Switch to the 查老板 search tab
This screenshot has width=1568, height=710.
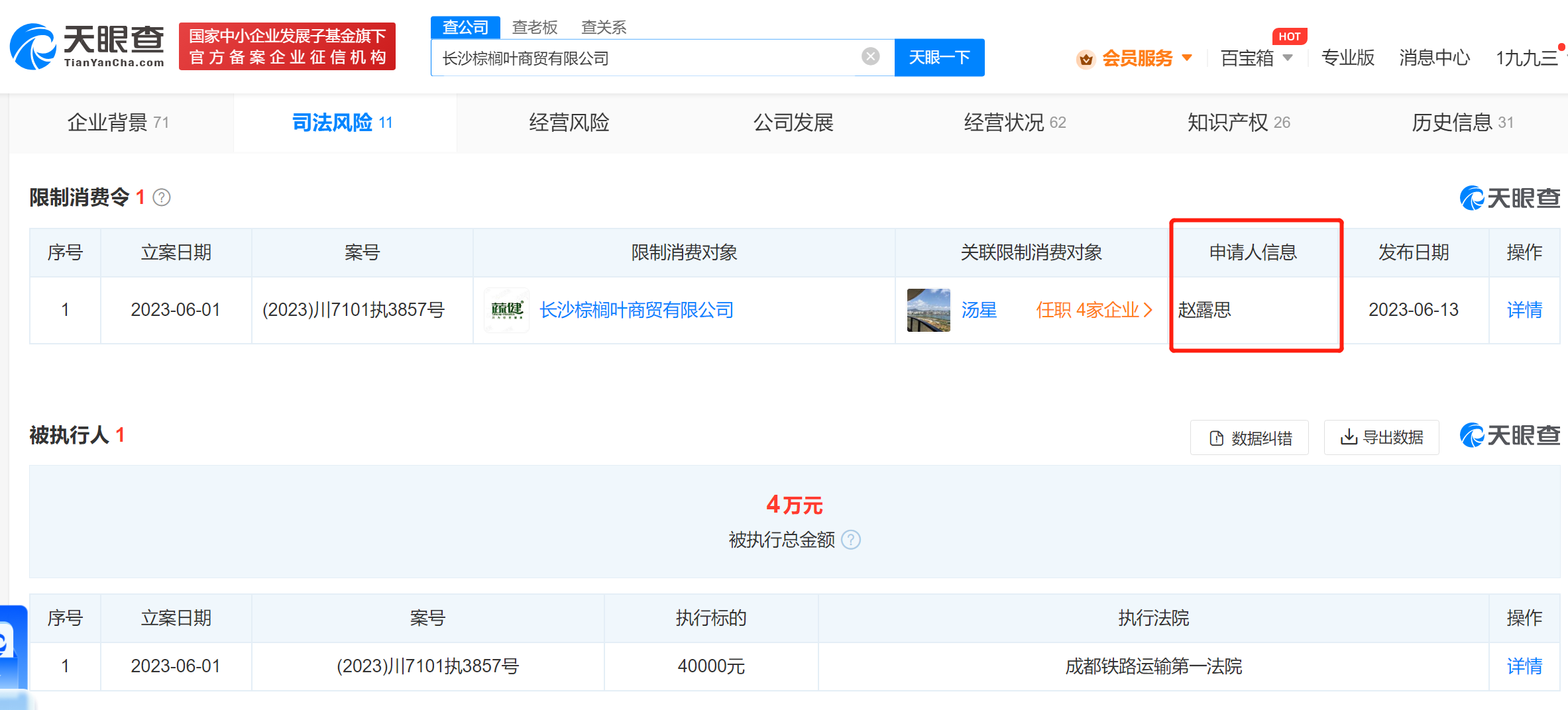pyautogui.click(x=535, y=27)
